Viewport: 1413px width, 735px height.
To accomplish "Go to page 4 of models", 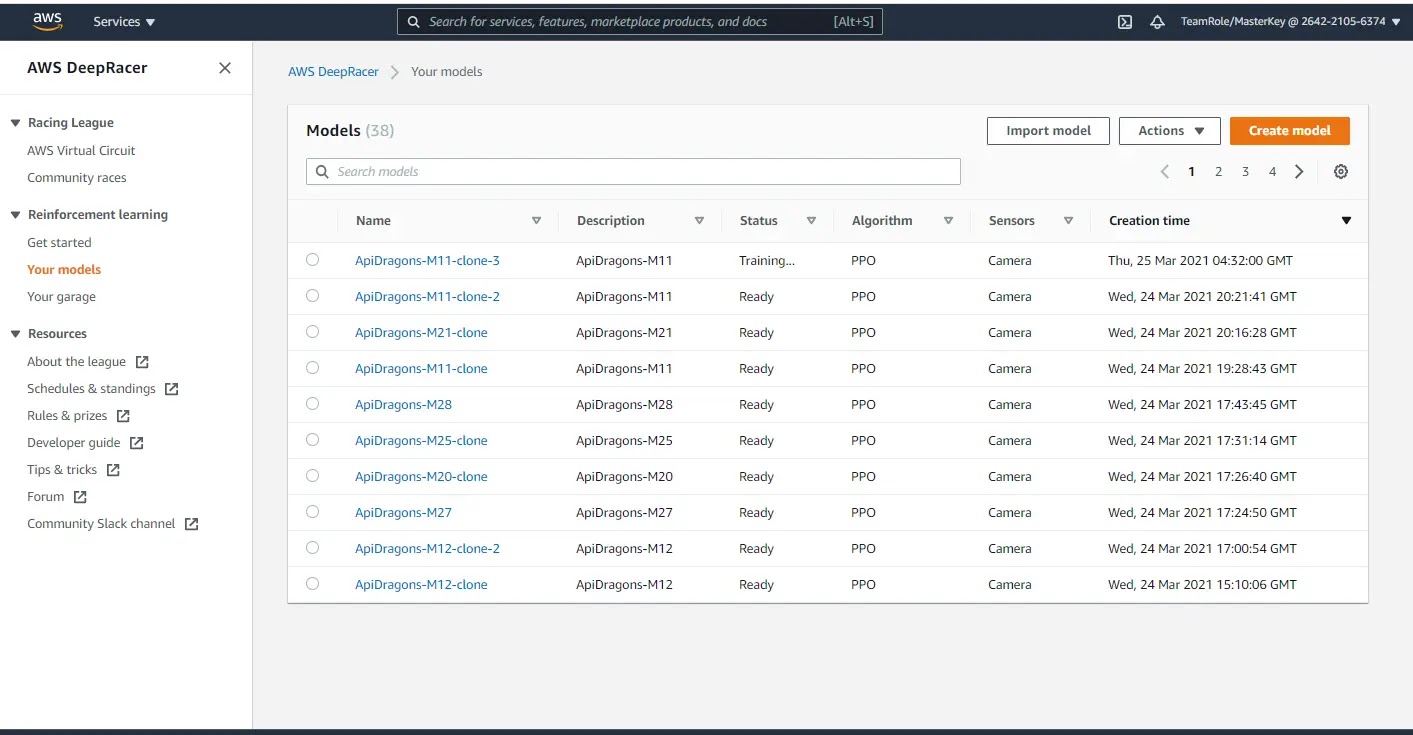I will coord(1272,172).
